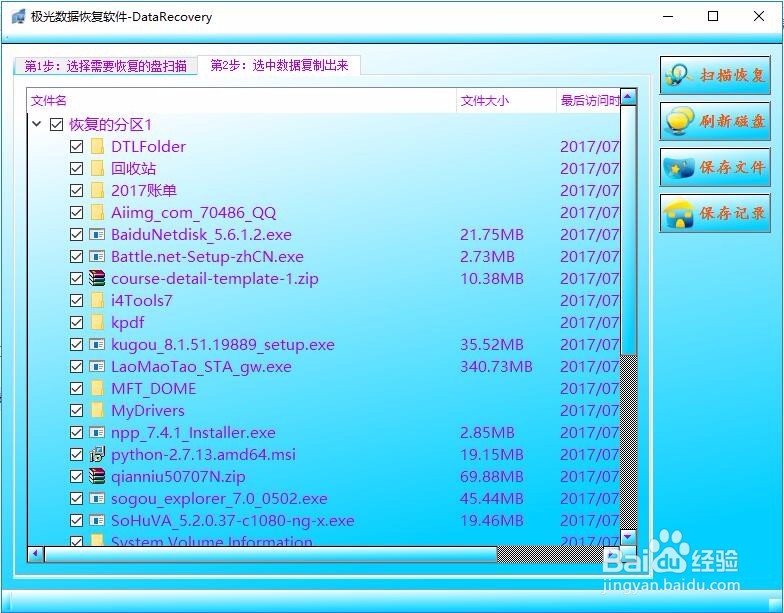The height and width of the screenshot is (613, 784).
Task: Select the Aiimg_com_70486_QQ folder name
Action: tap(194, 212)
